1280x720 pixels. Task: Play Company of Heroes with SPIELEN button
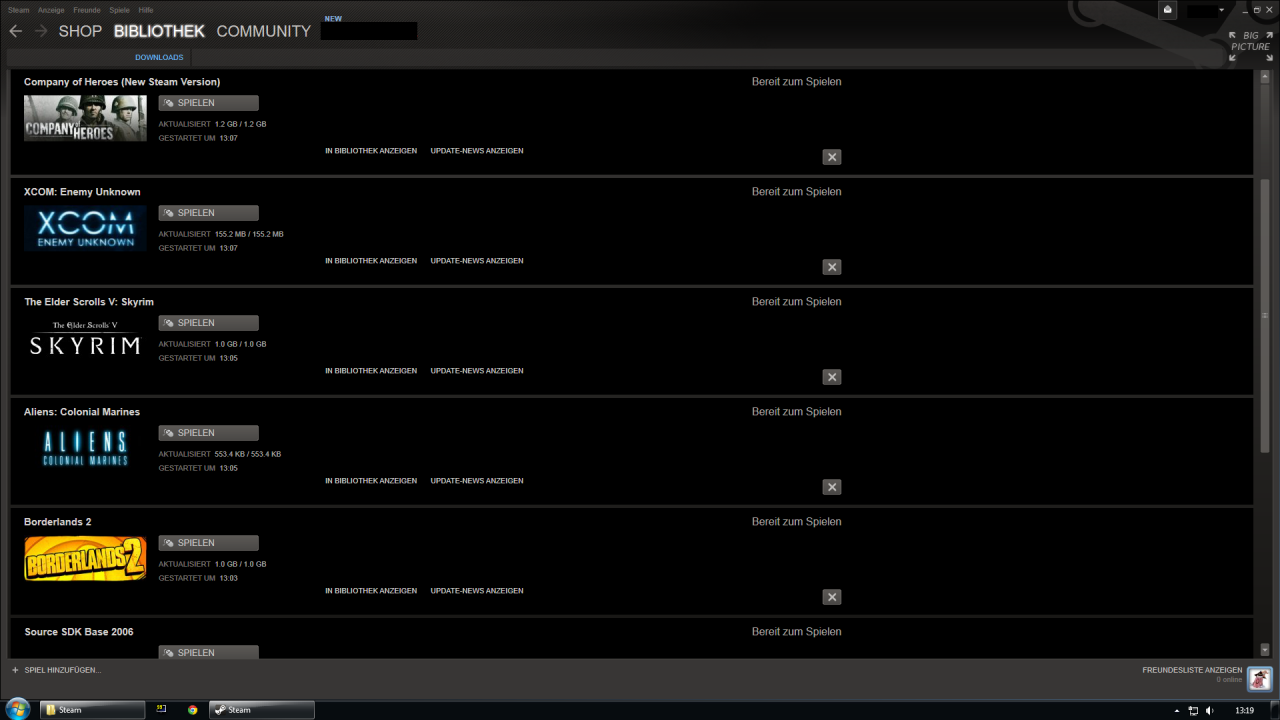click(x=208, y=103)
